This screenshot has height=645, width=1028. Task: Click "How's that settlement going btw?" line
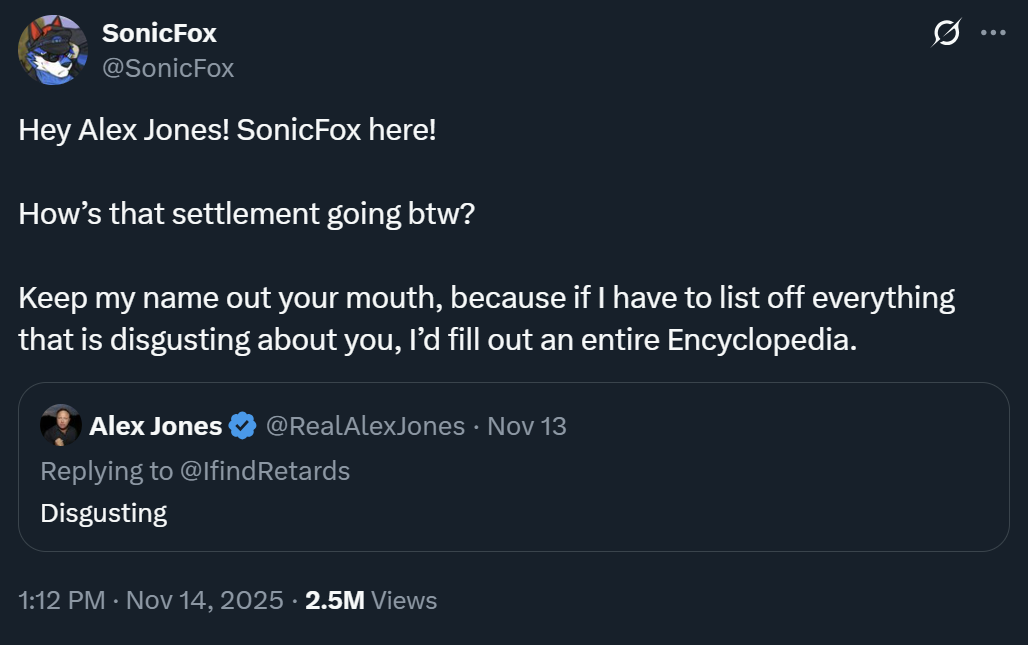click(x=246, y=214)
